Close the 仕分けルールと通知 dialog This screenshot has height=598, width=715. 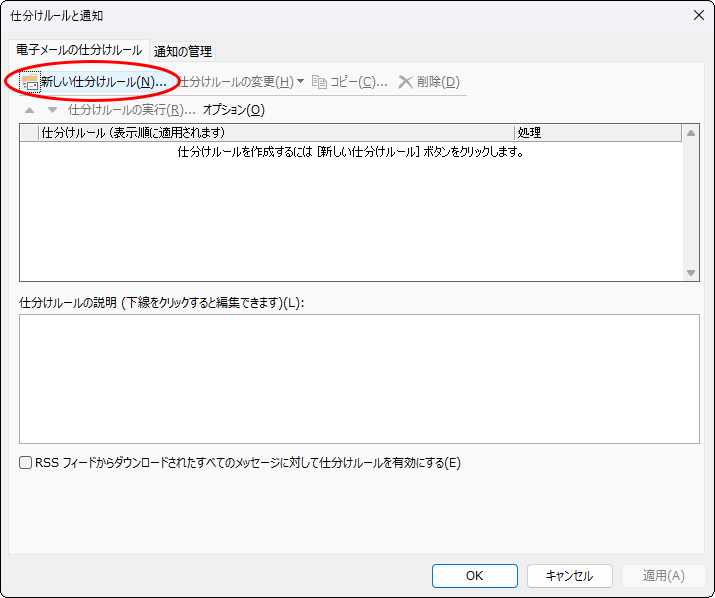(x=699, y=16)
